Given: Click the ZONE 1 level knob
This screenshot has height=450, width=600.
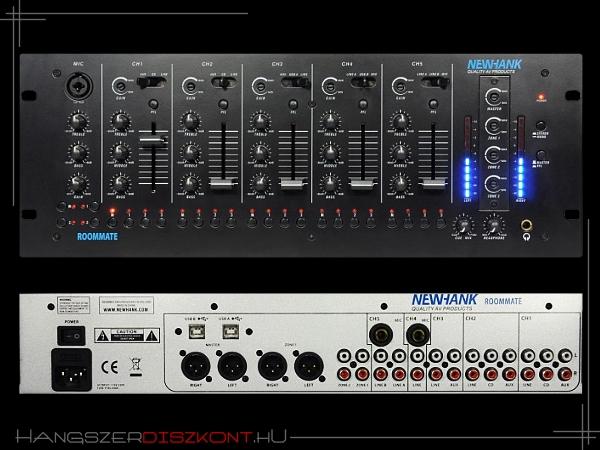Looking at the screenshot, I should (494, 126).
